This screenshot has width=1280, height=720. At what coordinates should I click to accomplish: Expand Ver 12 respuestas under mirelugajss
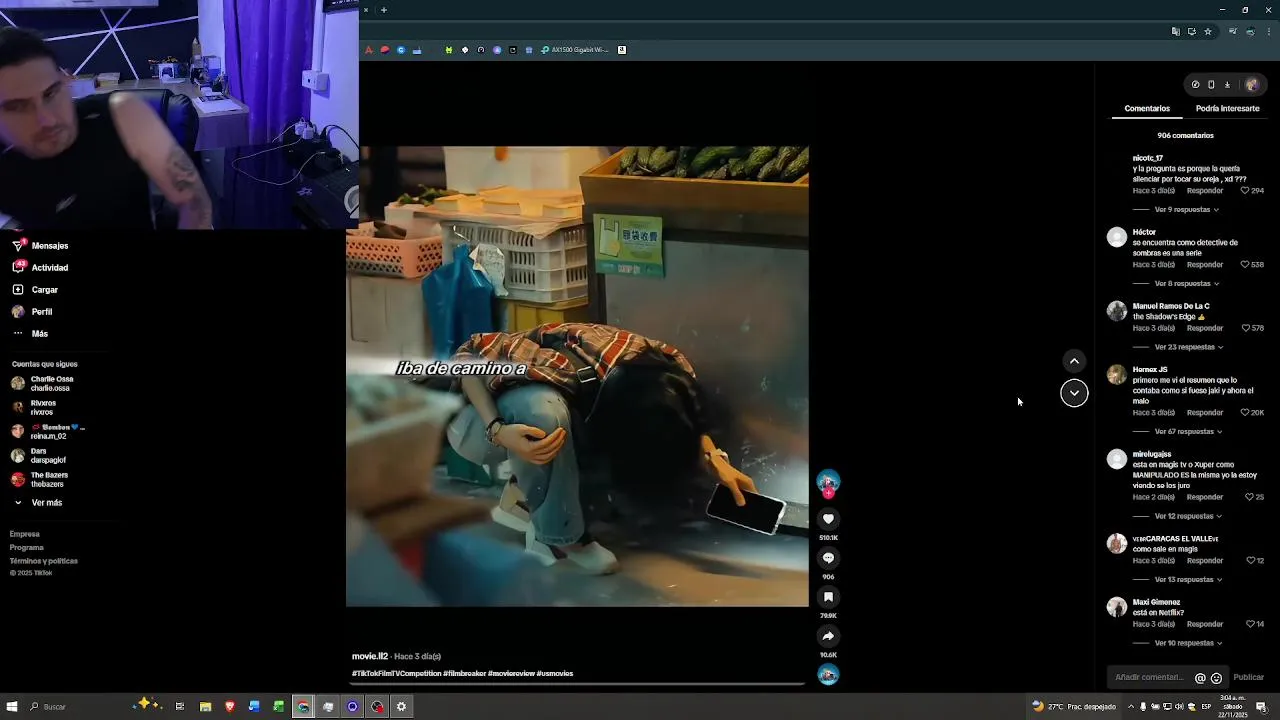tap(1188, 516)
